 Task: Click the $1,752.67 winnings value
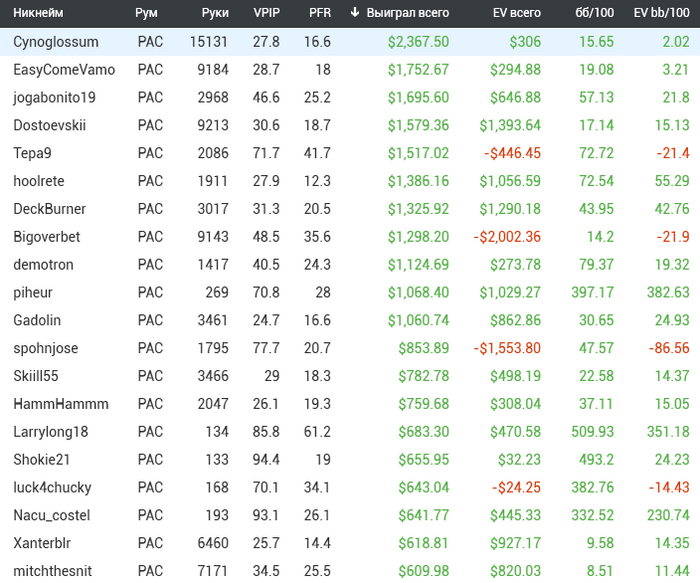click(x=418, y=70)
